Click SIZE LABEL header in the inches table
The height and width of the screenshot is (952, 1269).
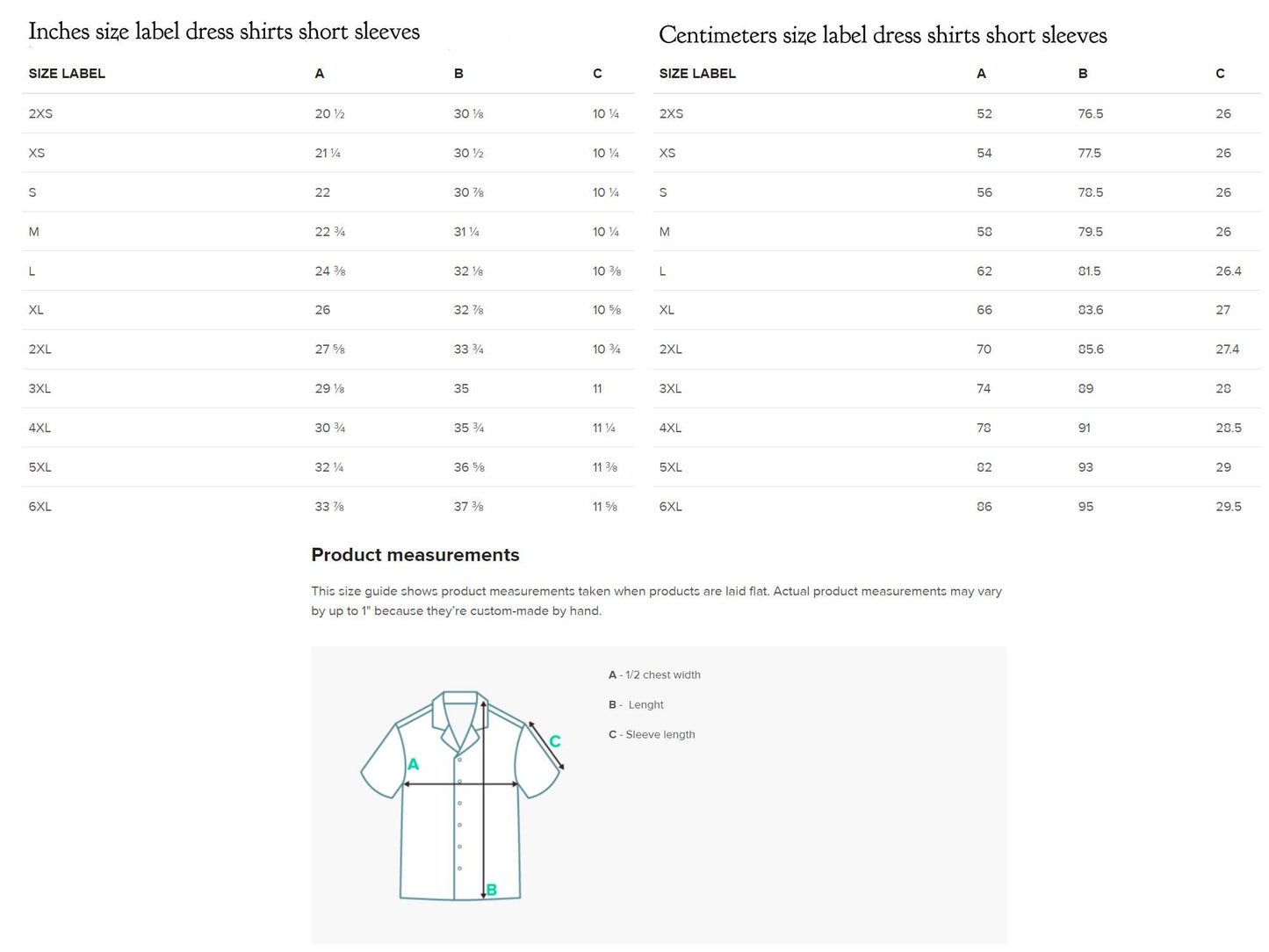click(x=67, y=74)
